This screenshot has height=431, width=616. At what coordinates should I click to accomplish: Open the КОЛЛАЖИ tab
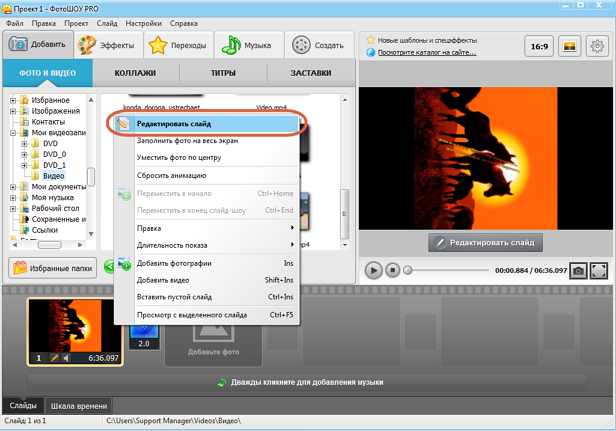pos(135,73)
